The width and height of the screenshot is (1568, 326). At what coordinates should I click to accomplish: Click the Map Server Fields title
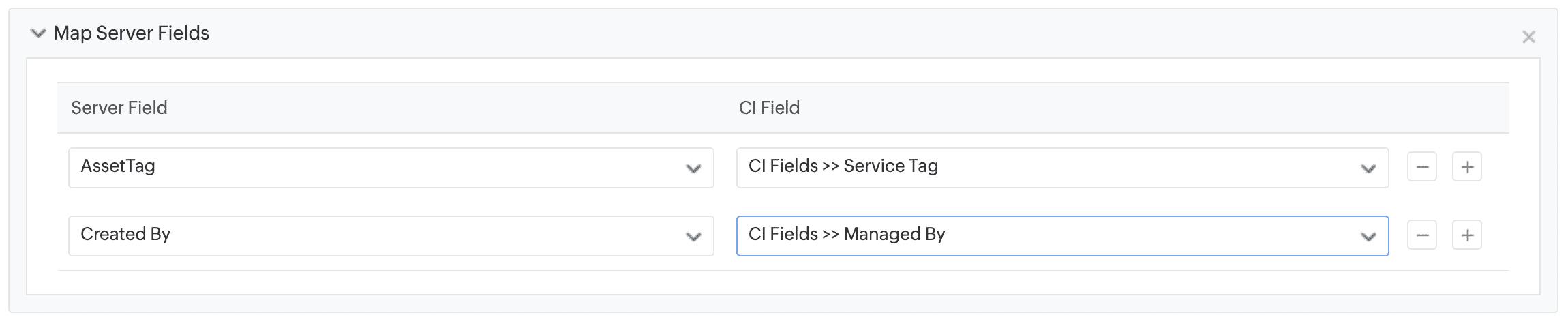131,33
